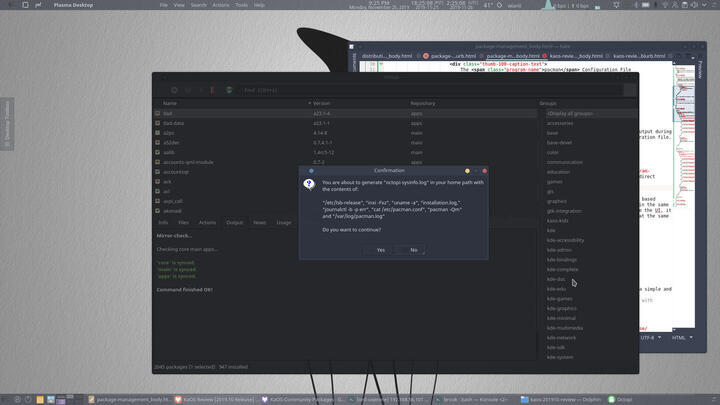Open the Files tab in Octopi

[x=183, y=222]
